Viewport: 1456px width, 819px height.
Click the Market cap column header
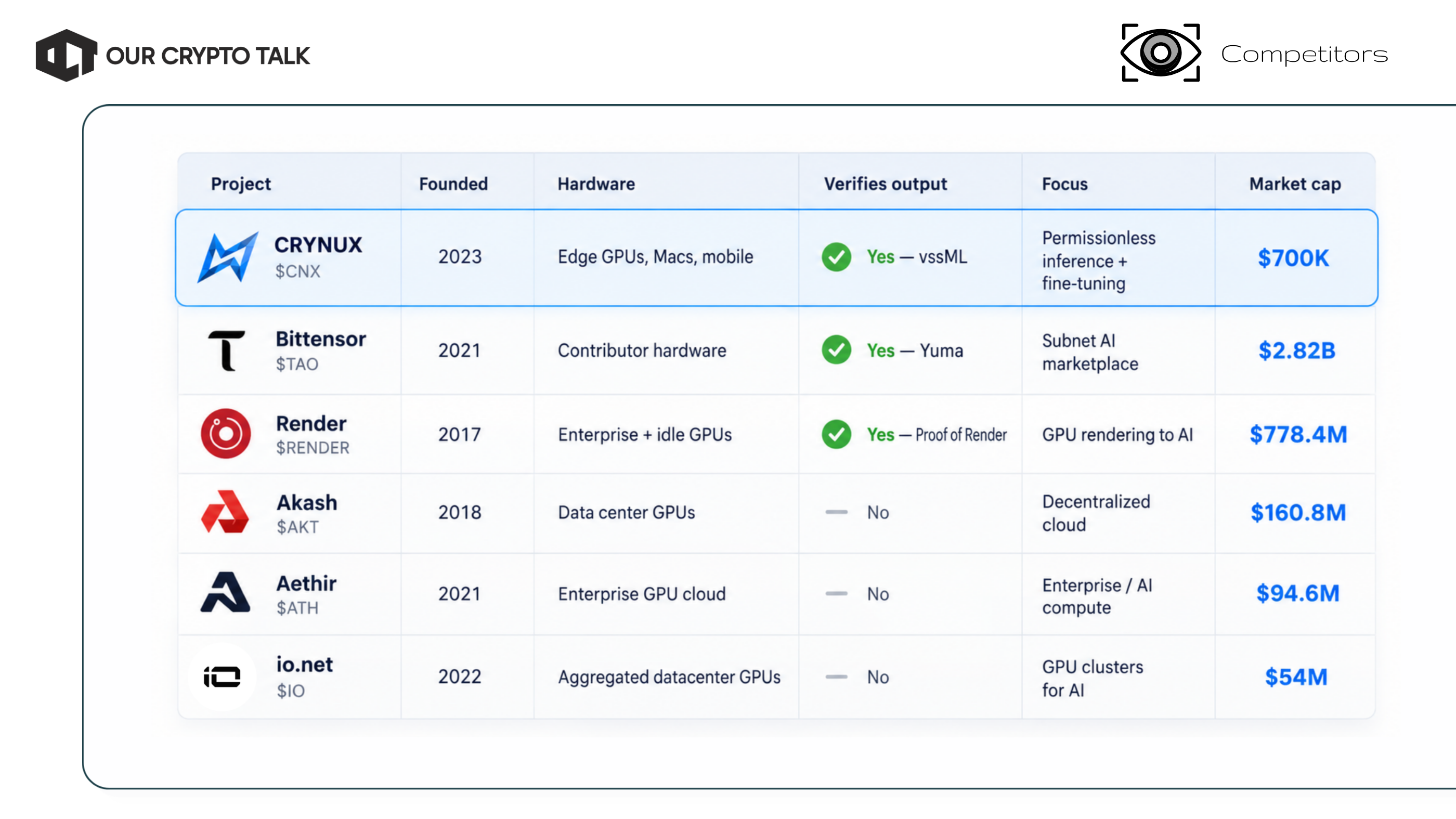(x=1295, y=184)
